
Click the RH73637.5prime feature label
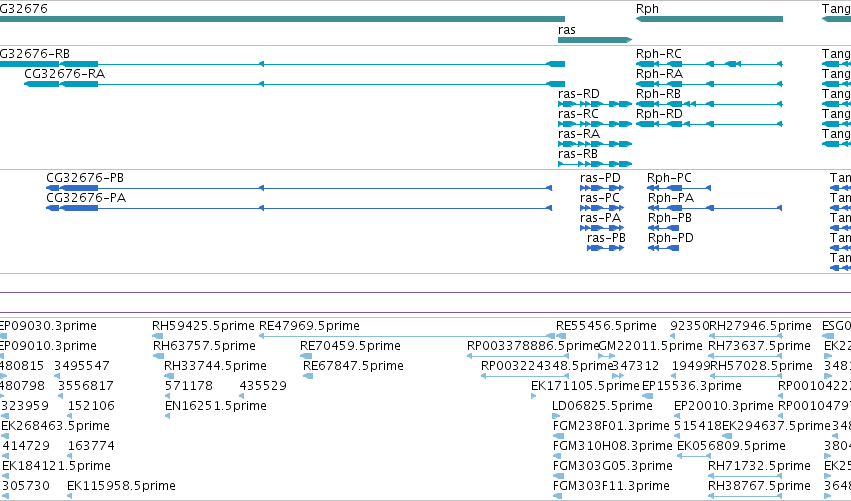(759, 346)
